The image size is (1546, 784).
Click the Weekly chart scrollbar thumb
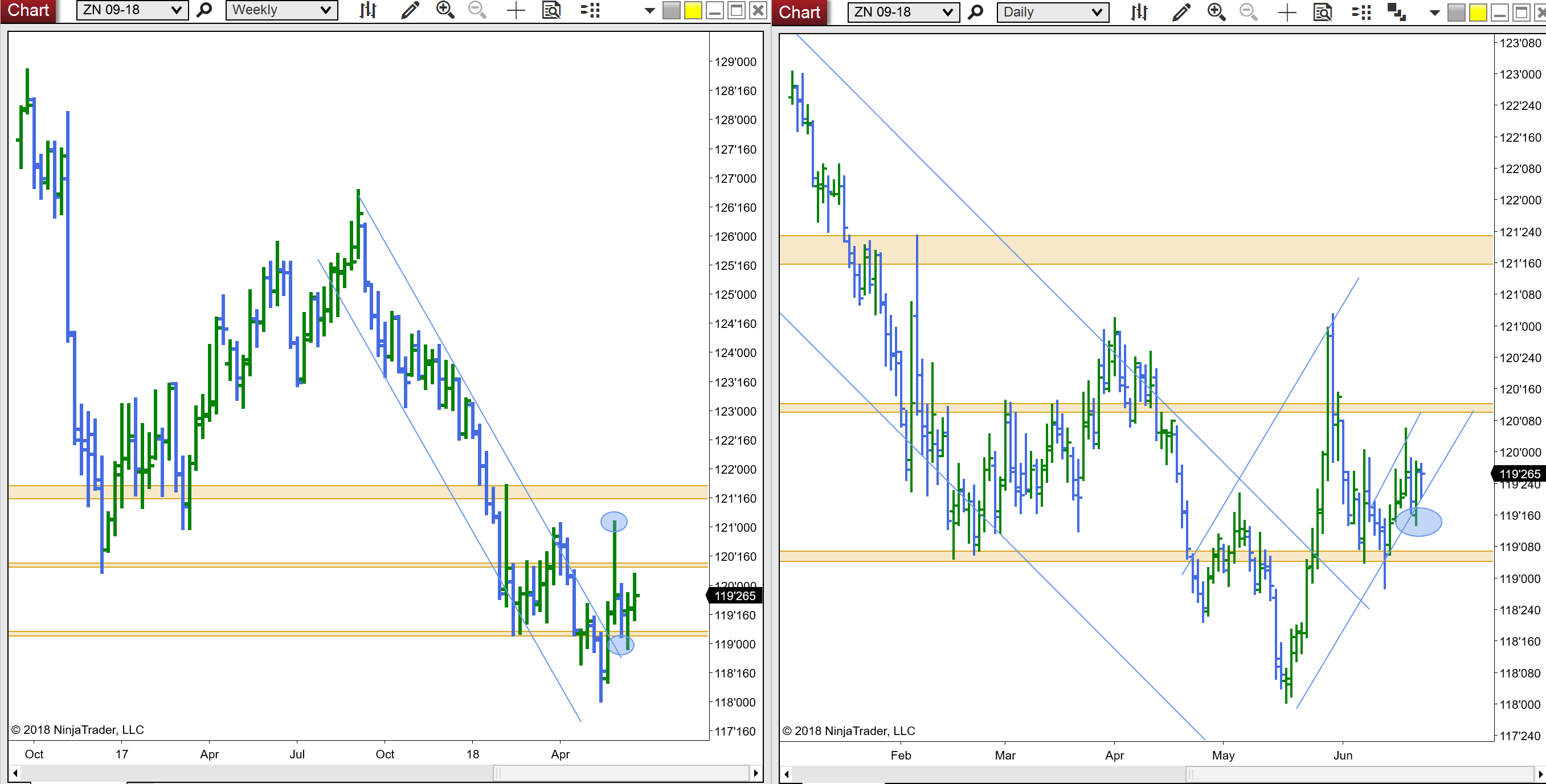(x=621, y=773)
